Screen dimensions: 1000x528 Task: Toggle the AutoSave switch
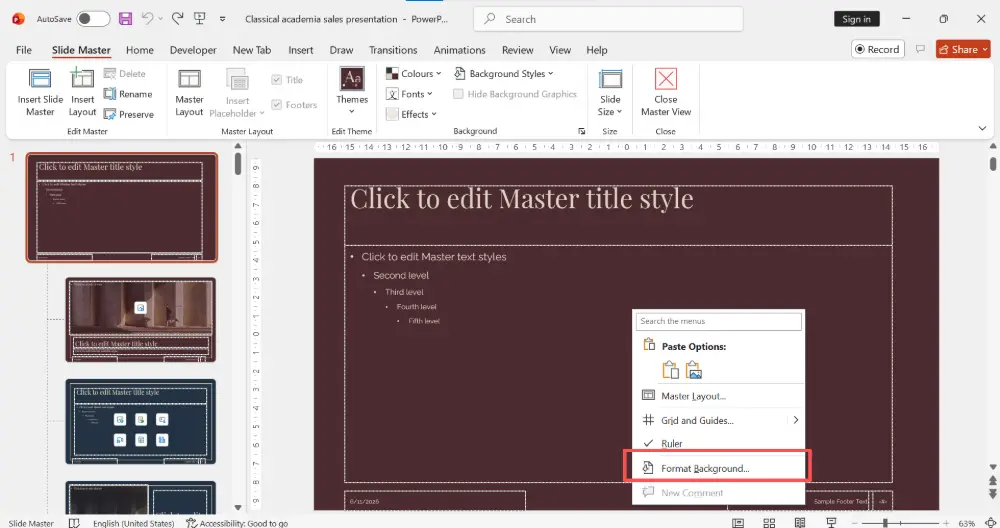pos(93,19)
